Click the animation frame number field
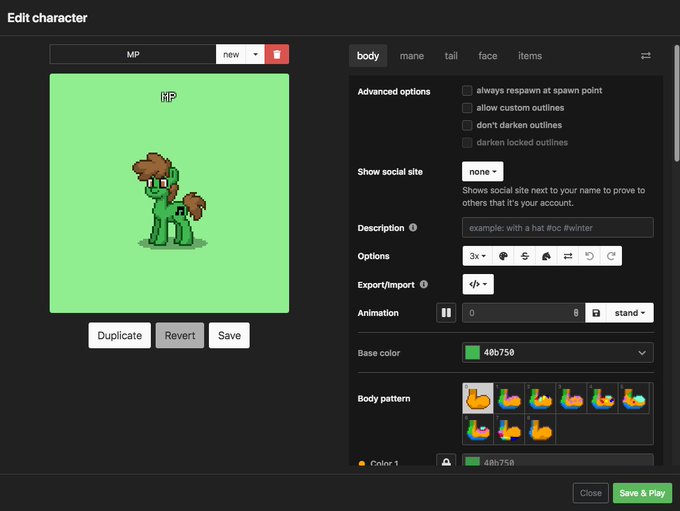This screenshot has height=511, width=680. pyautogui.click(x=523, y=313)
